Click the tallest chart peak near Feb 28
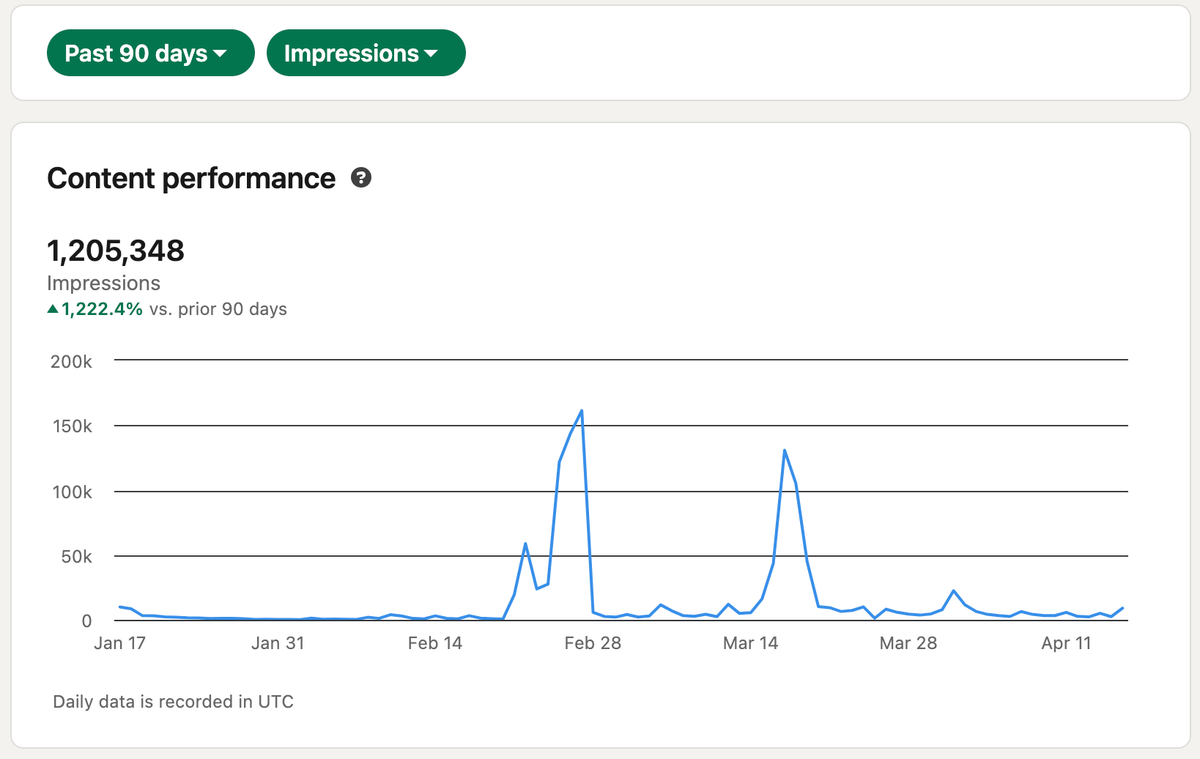The height and width of the screenshot is (759, 1200). pyautogui.click(x=581, y=410)
